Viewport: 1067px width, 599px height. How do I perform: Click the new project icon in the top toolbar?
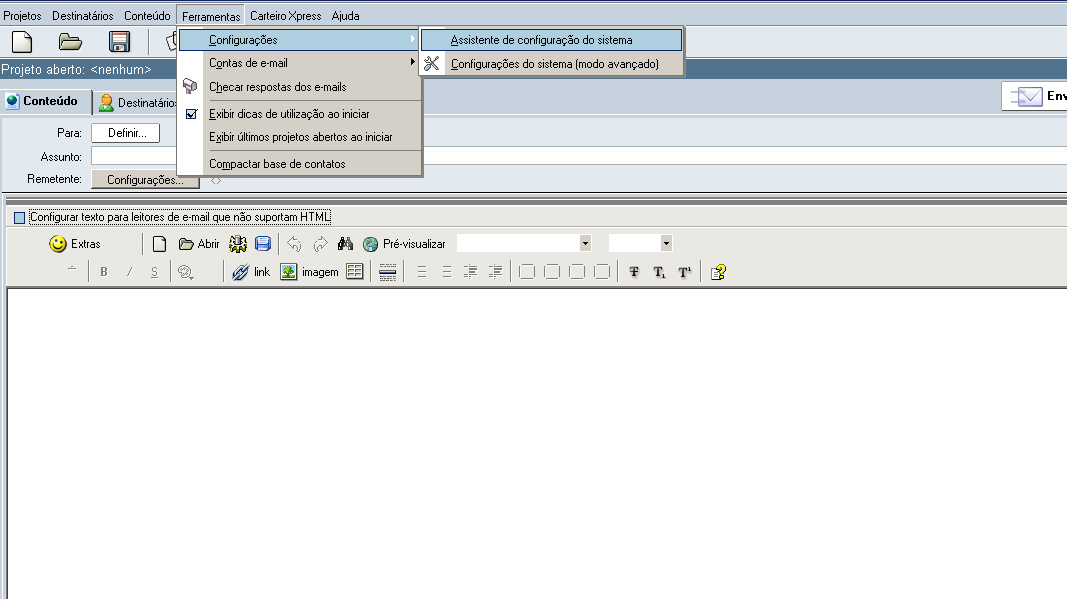(x=22, y=42)
